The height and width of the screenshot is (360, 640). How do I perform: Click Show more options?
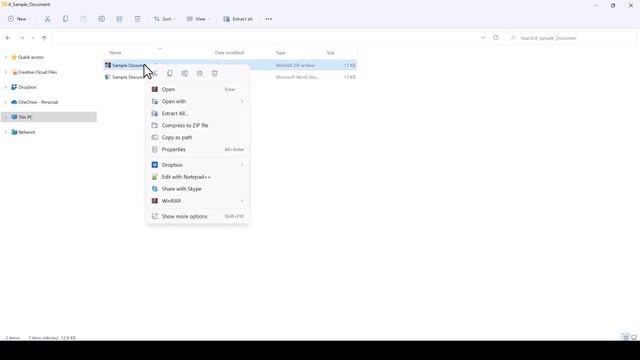pyautogui.click(x=198, y=216)
